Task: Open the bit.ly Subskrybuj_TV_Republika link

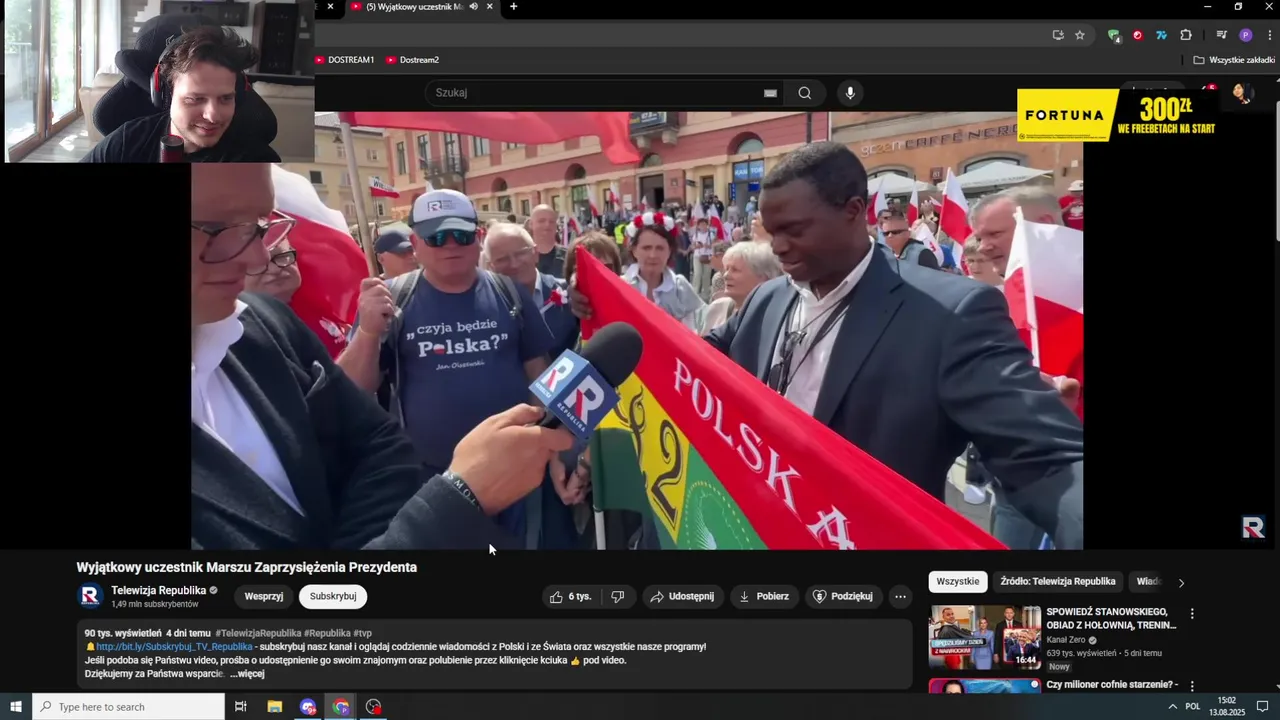Action: click(x=174, y=647)
